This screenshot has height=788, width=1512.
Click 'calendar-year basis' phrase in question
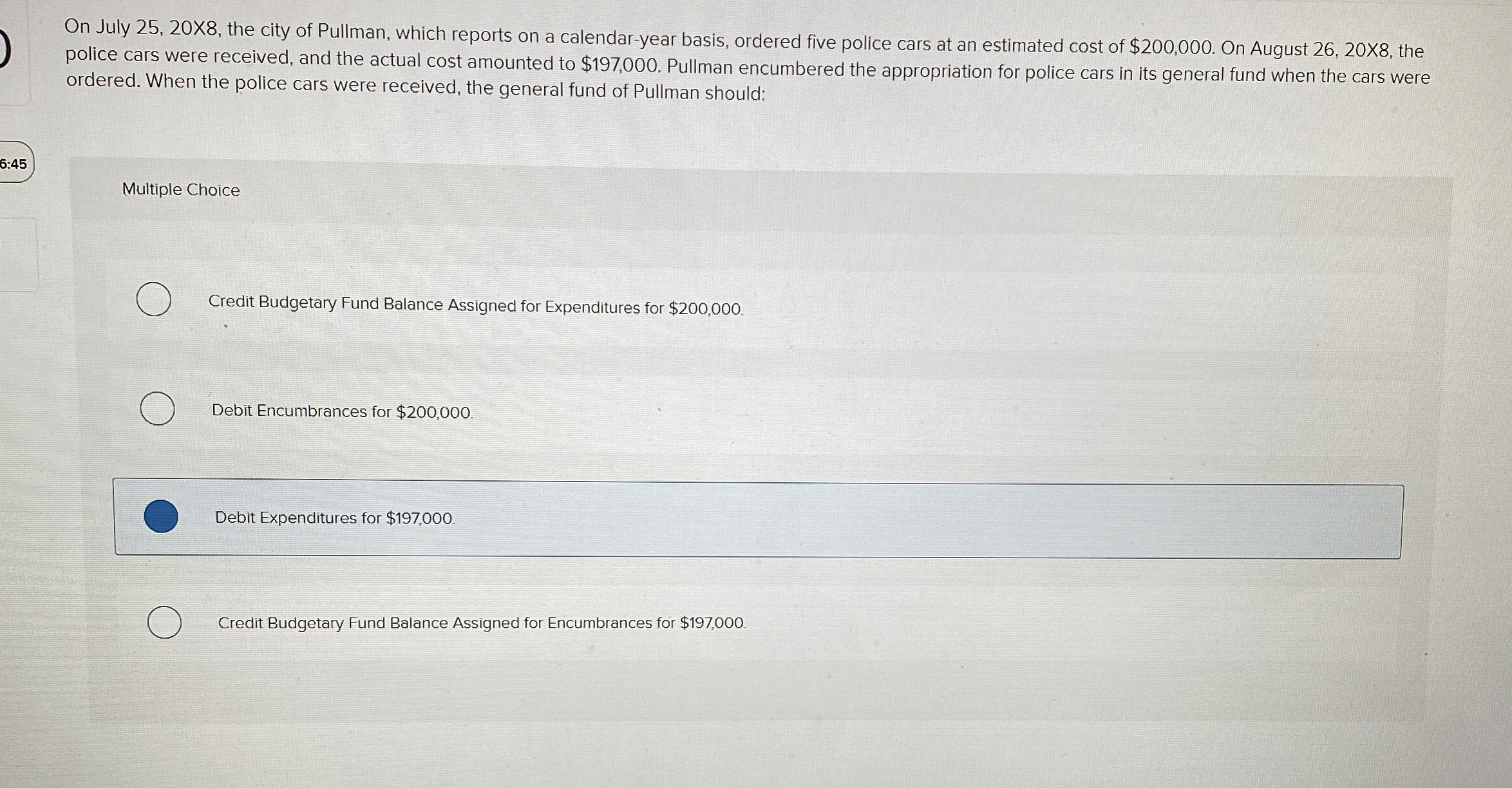click(644, 39)
